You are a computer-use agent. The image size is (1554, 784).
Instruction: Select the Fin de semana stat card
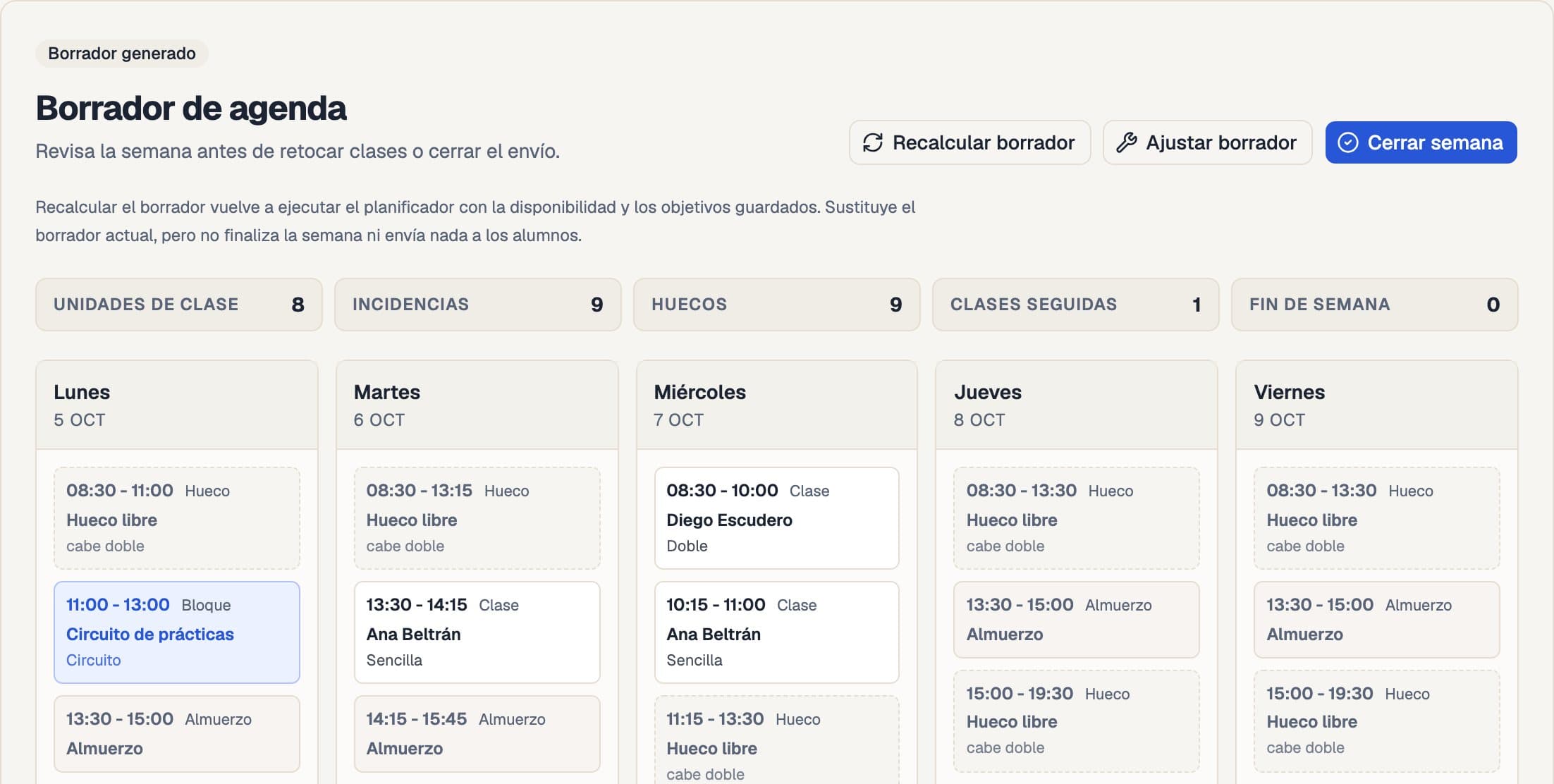(1375, 305)
